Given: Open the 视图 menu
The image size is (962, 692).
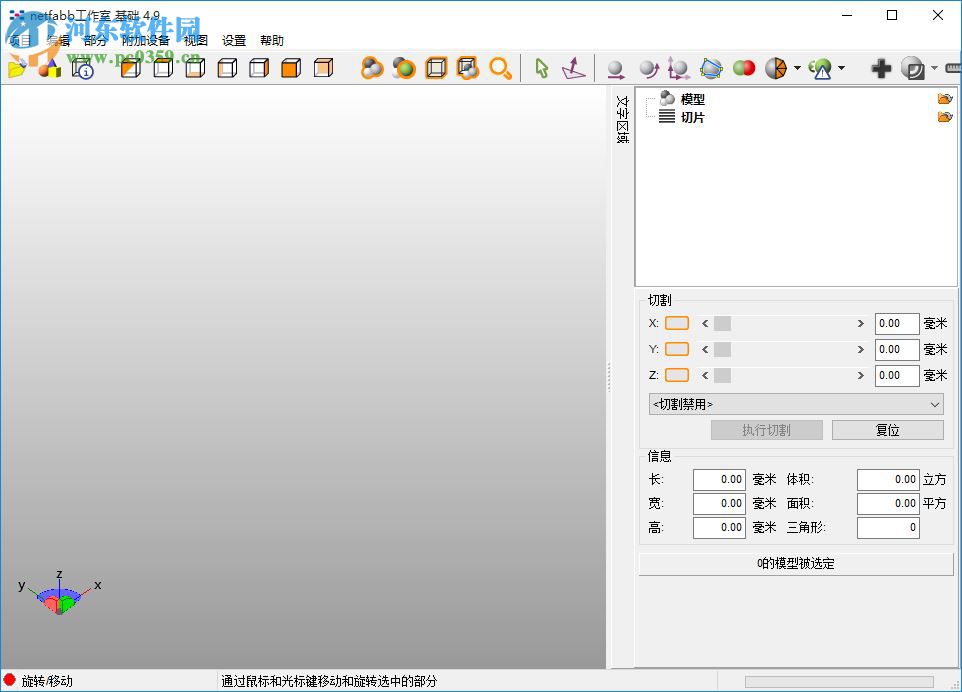Looking at the screenshot, I should coord(196,40).
